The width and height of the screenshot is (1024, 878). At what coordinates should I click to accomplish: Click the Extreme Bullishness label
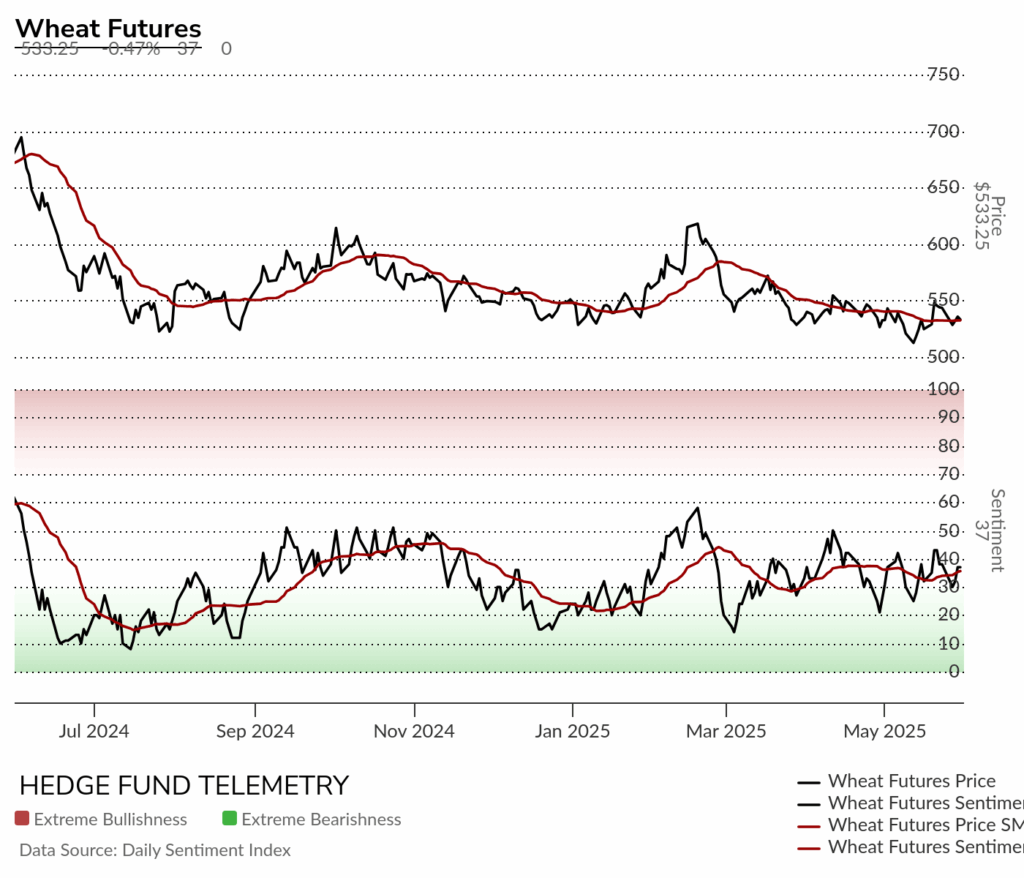click(x=110, y=819)
